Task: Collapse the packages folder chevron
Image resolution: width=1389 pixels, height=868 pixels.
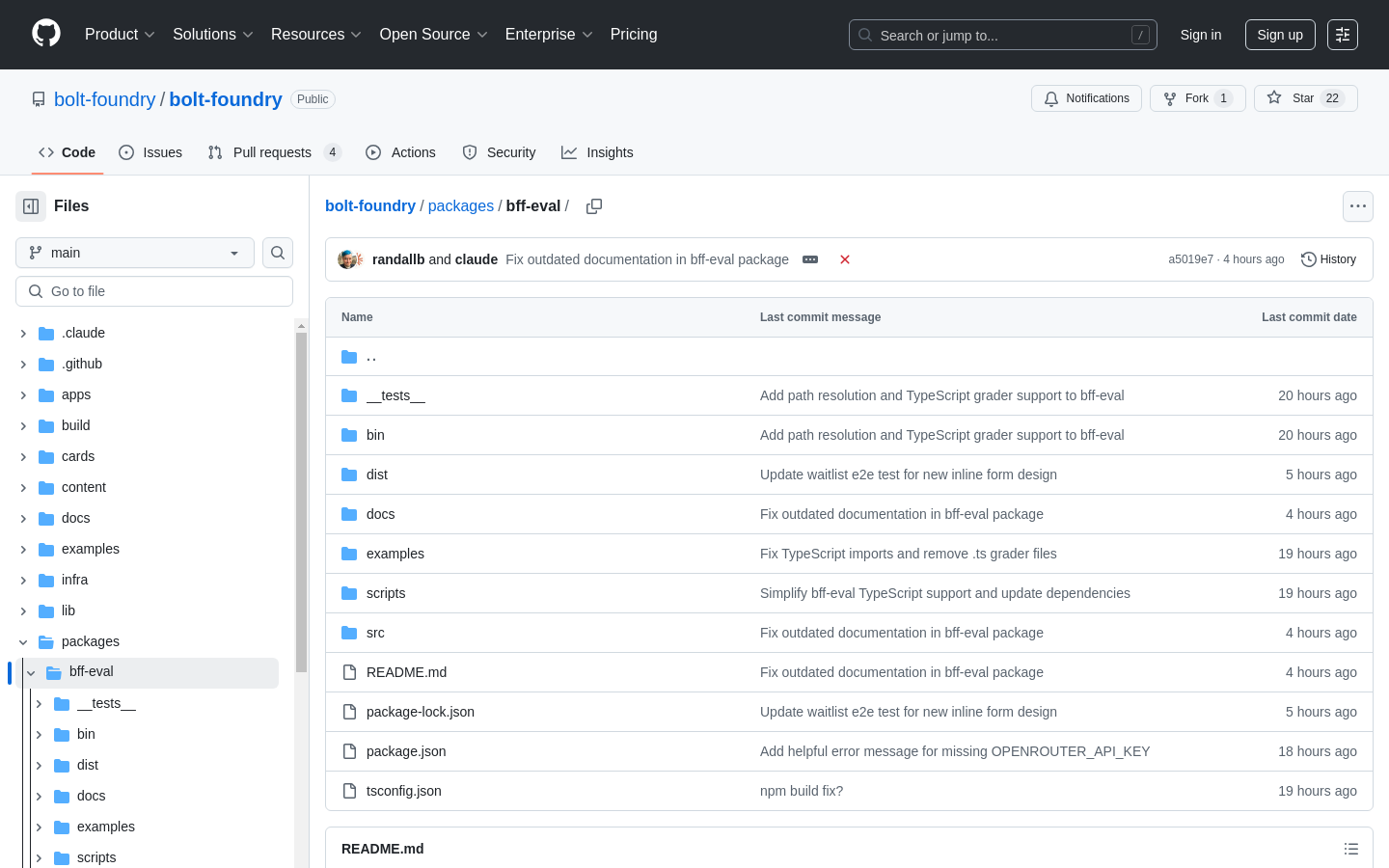Action: click(x=23, y=642)
